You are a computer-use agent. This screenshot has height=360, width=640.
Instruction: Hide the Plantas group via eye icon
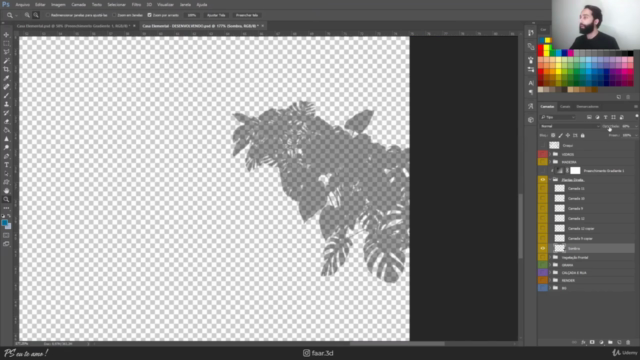(x=542, y=180)
